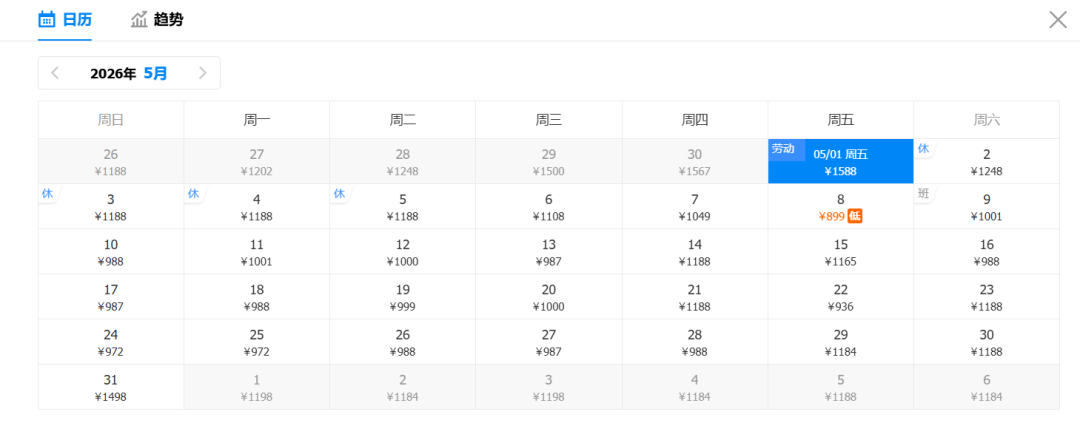Pick April 30 priced ¥1567
This screenshot has height=437, width=1080.
click(694, 162)
